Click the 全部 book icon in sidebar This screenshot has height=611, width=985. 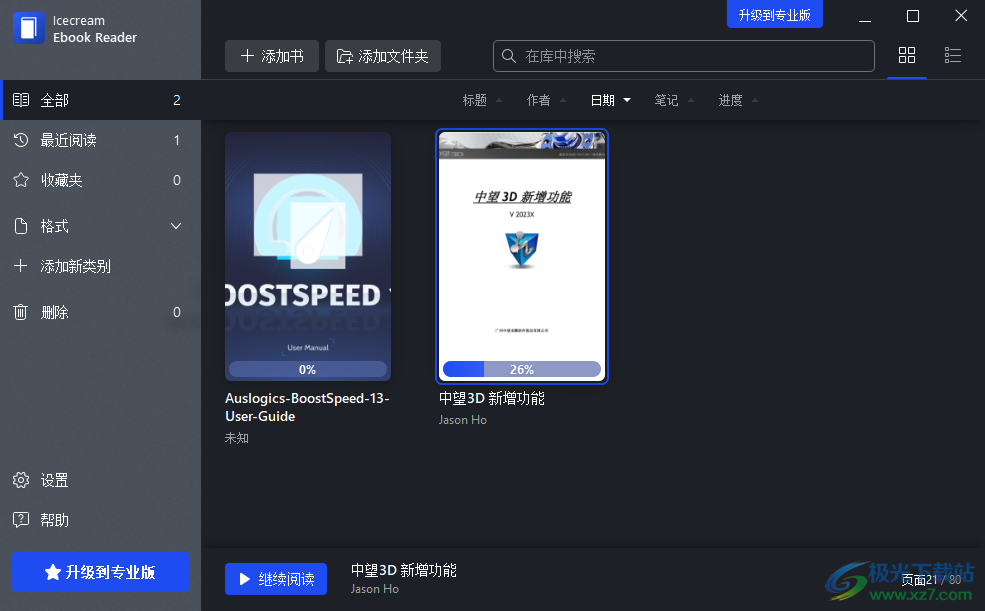(21, 100)
